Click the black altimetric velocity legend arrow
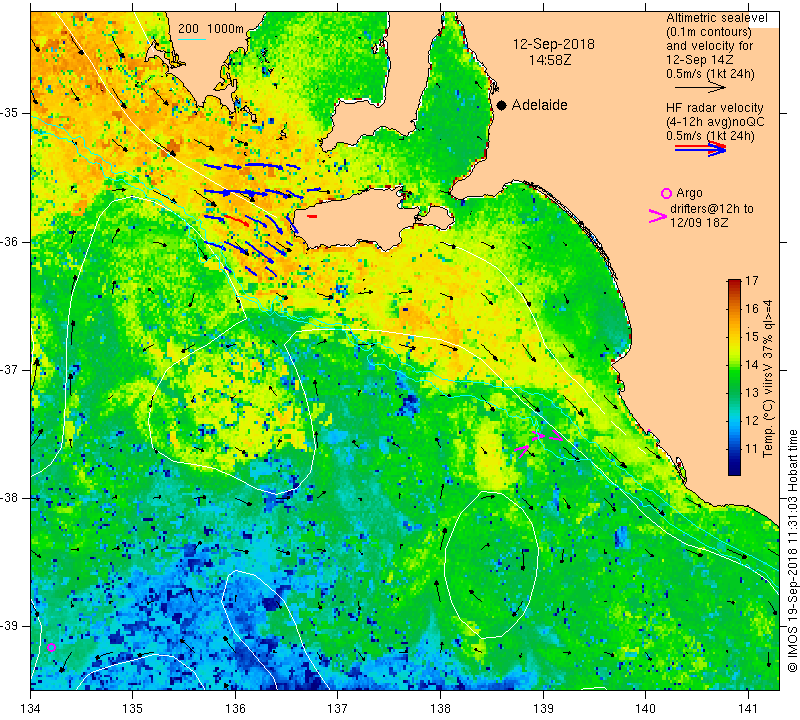This screenshot has width=800, height=720. coord(700,88)
